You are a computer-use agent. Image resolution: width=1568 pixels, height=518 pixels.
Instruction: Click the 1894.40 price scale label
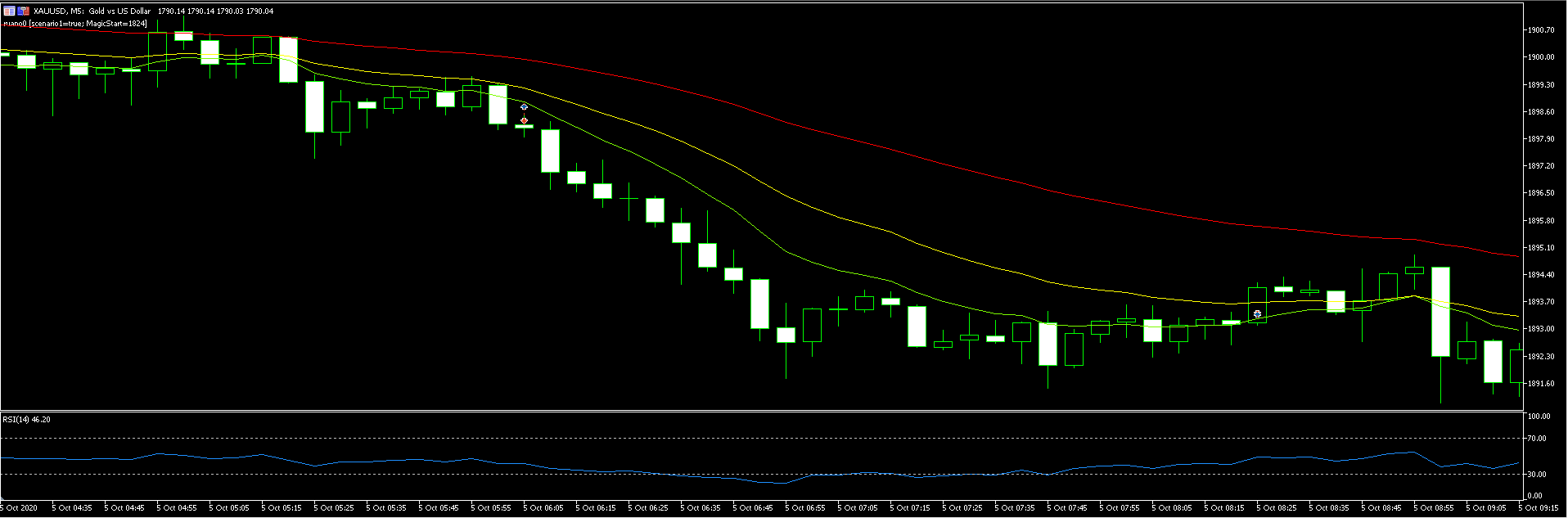pyautogui.click(x=1541, y=275)
